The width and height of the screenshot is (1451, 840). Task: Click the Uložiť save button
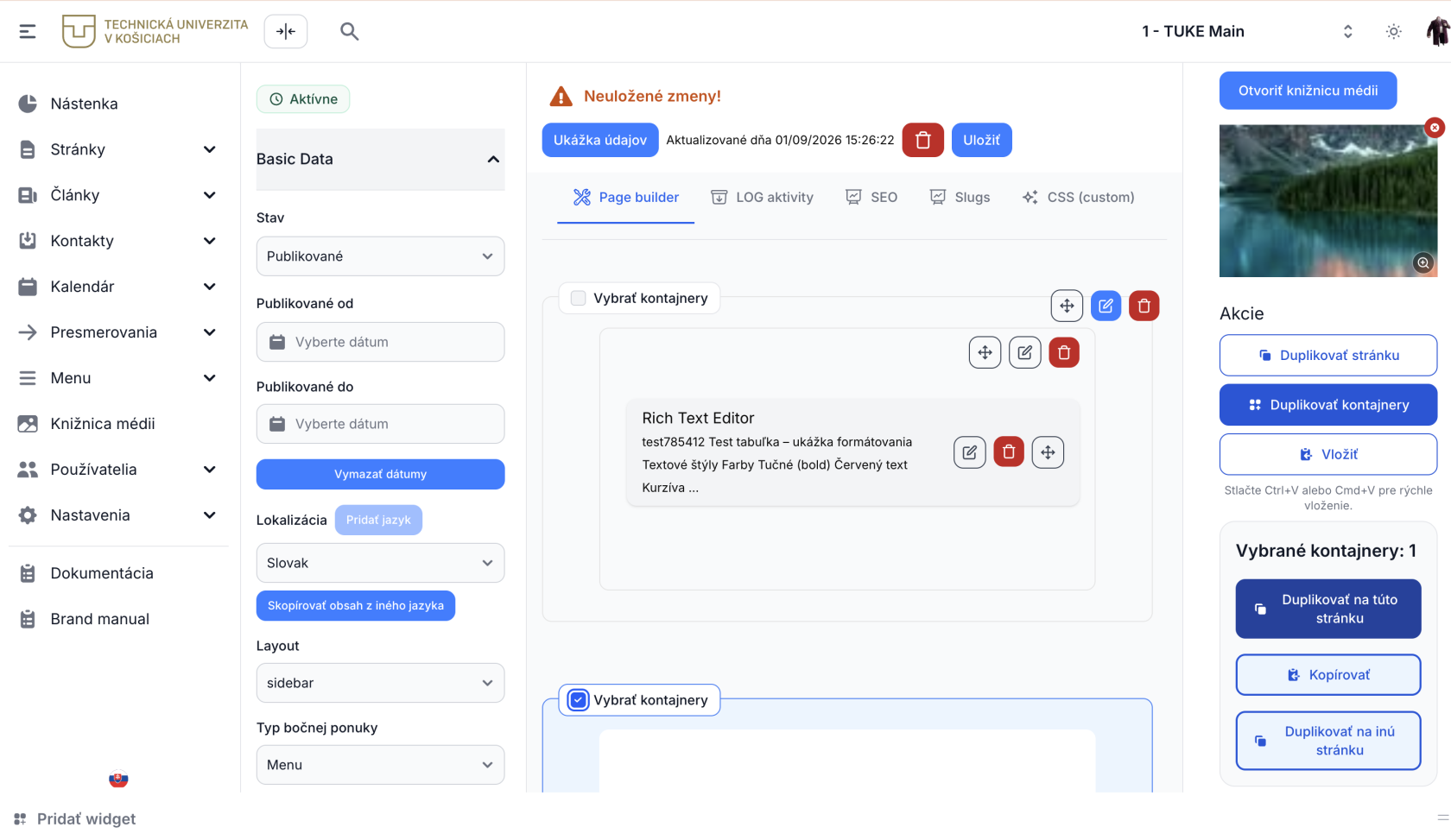981,140
